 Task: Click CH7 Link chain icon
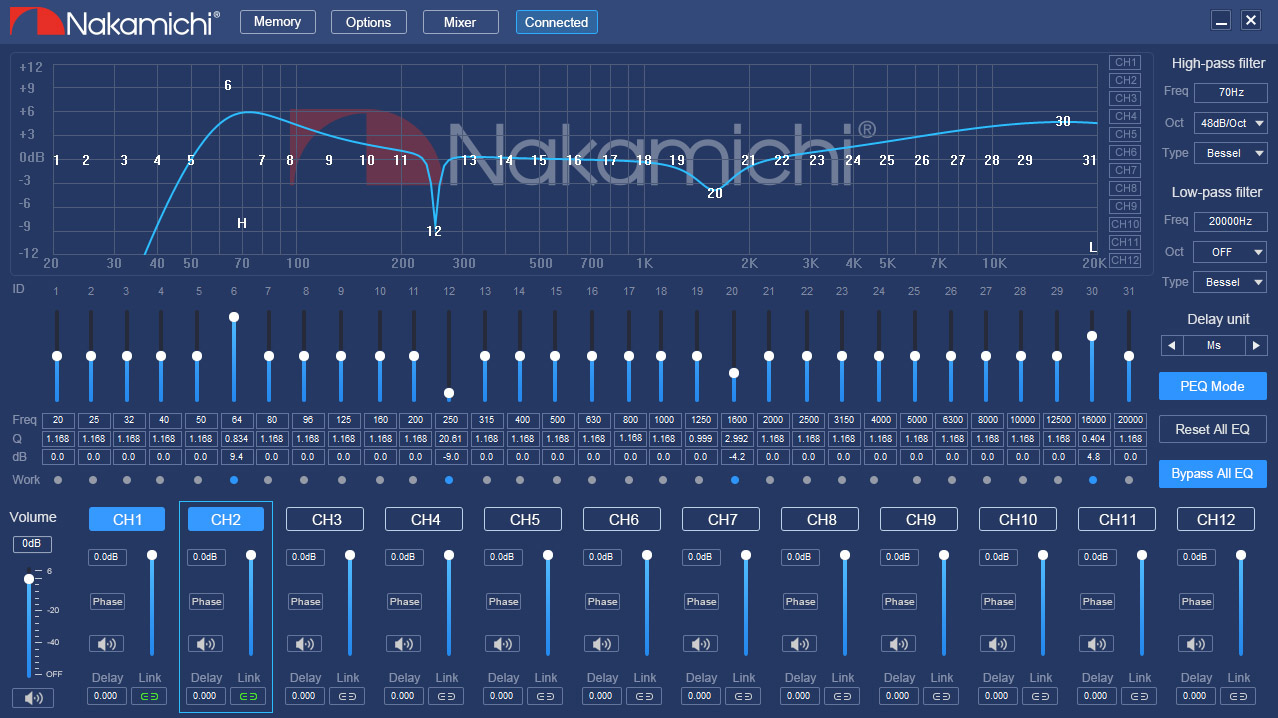[743, 696]
